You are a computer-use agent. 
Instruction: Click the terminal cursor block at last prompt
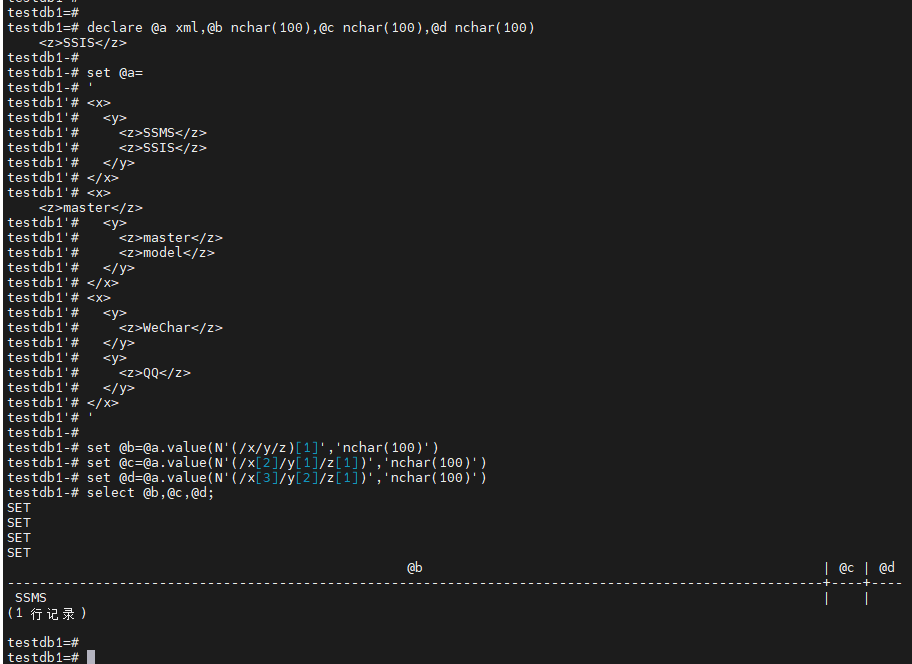tap(91, 657)
